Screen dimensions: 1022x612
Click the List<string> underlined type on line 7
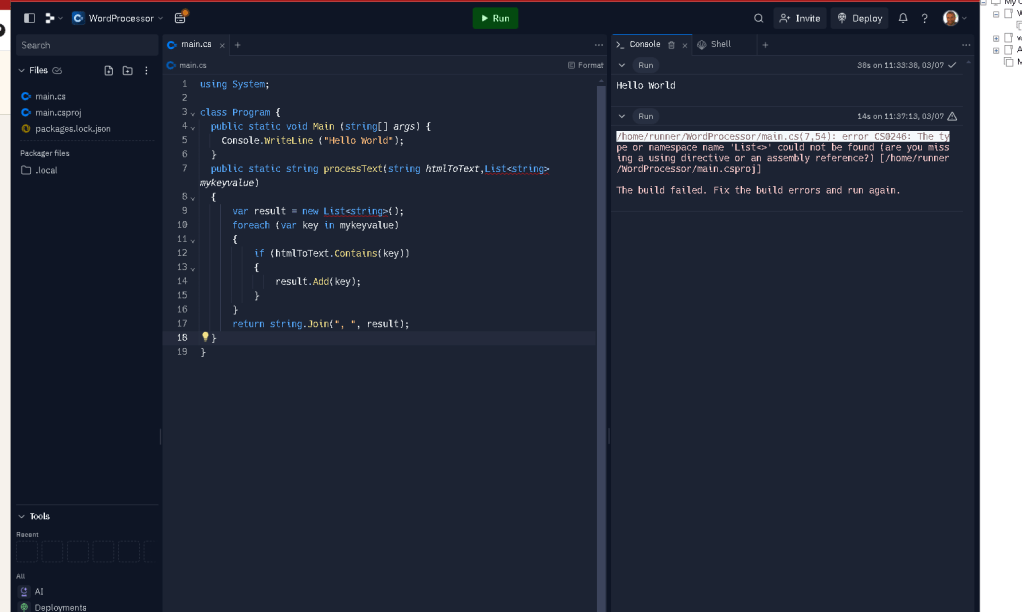[x=517, y=169]
